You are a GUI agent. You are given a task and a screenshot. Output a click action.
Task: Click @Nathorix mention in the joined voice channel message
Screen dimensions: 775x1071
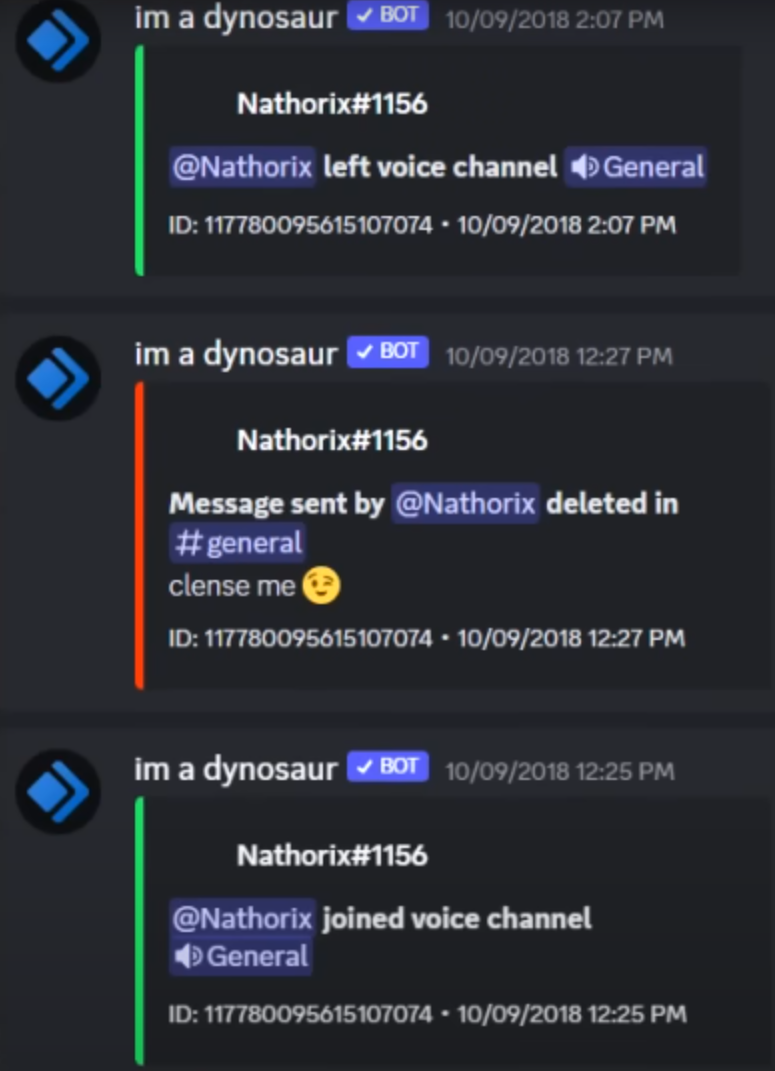coord(242,919)
